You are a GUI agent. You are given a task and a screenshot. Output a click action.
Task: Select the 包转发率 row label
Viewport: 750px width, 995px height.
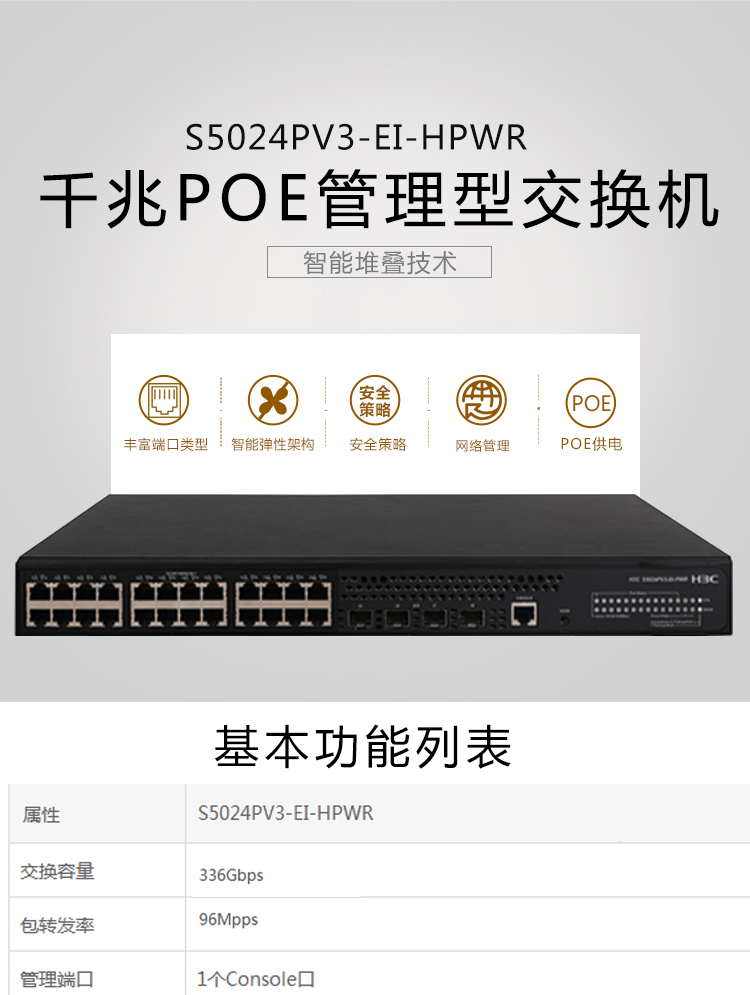click(x=97, y=924)
